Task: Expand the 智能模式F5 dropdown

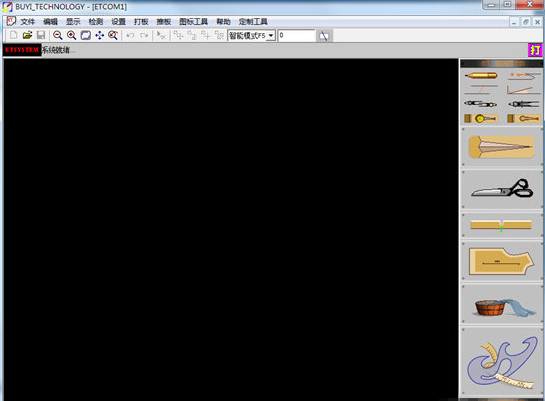Action: (271, 35)
